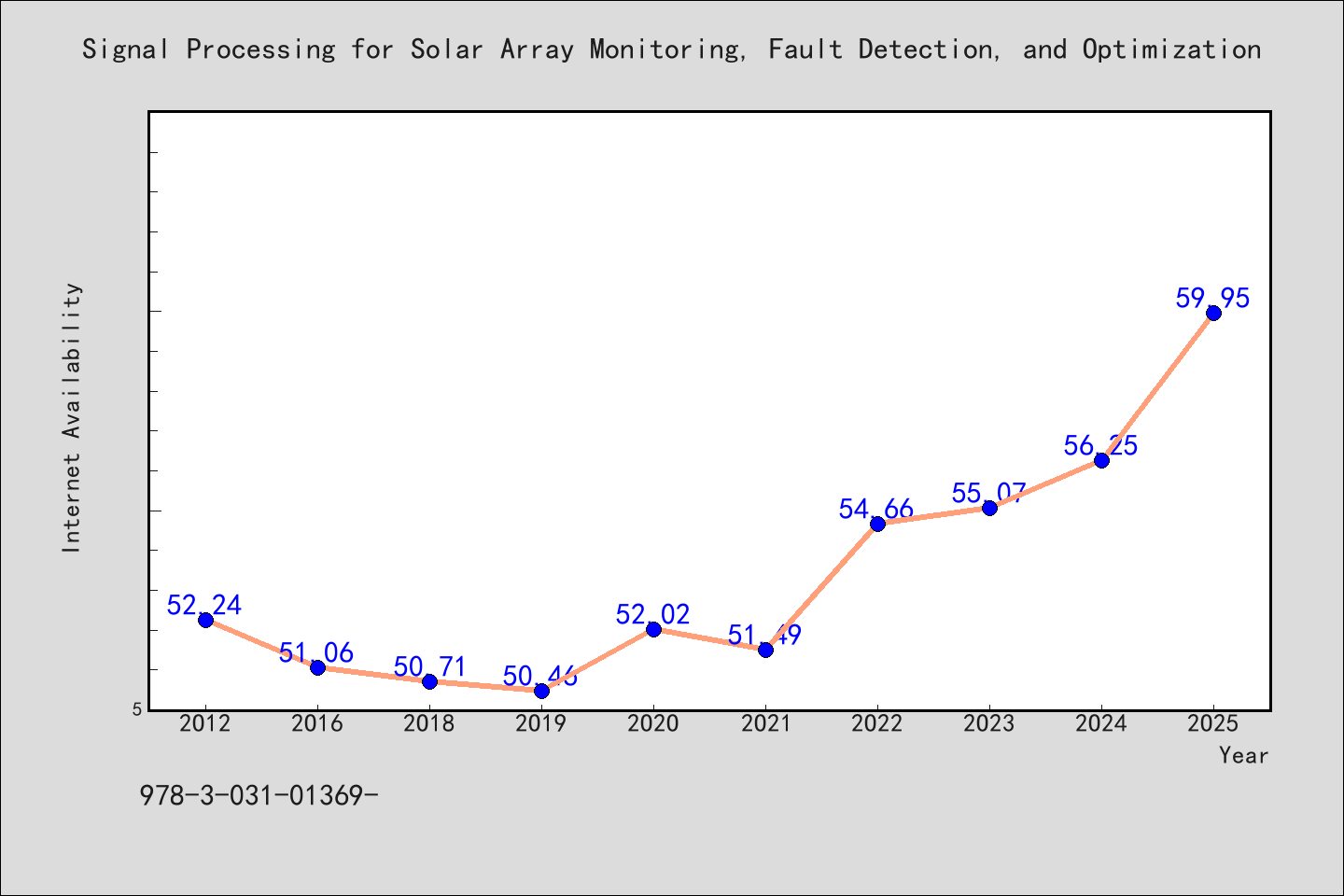Click the value label 56.25

pos(1101,445)
